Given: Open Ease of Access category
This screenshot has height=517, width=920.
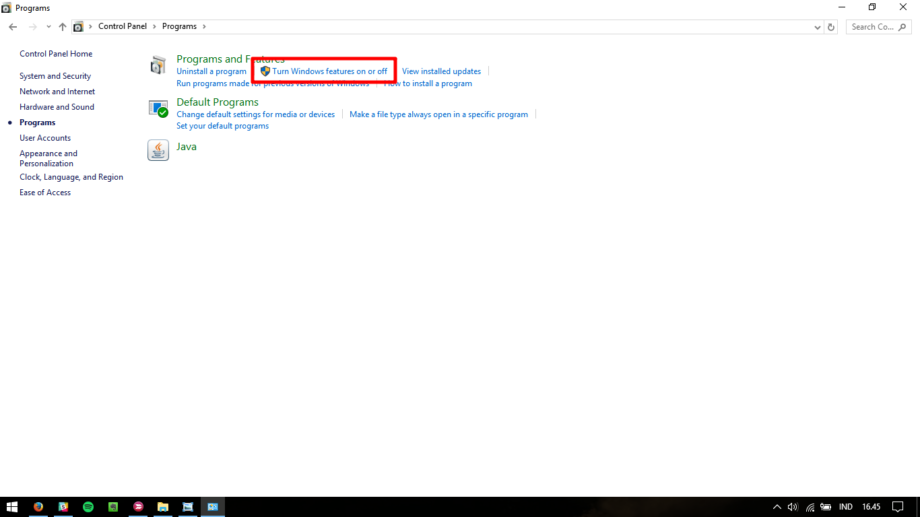Looking at the screenshot, I should point(45,192).
